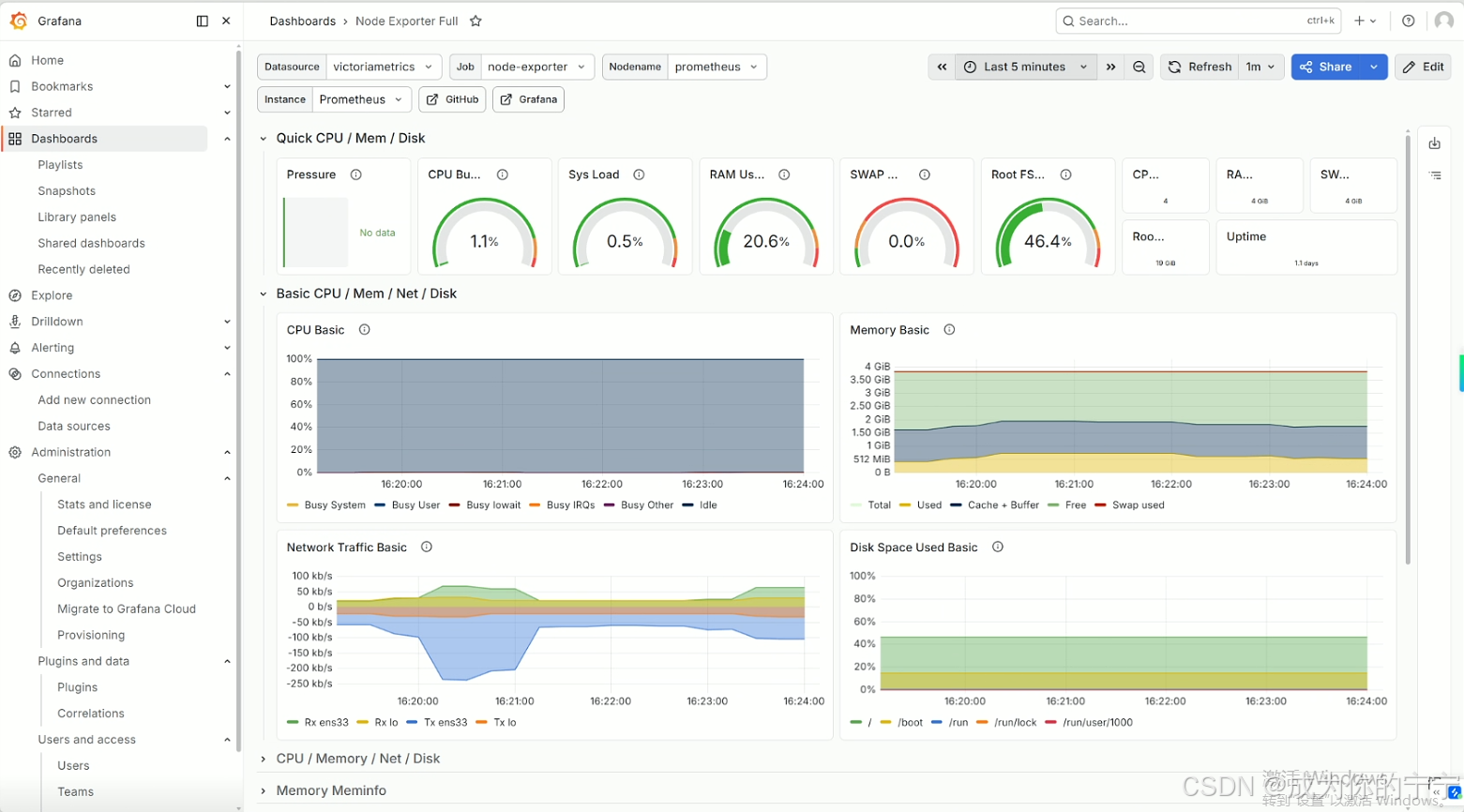Screen dimensions: 1464x812
Task: Click the Disk Space Used Basic info icon
Action: pyautogui.click(x=998, y=548)
